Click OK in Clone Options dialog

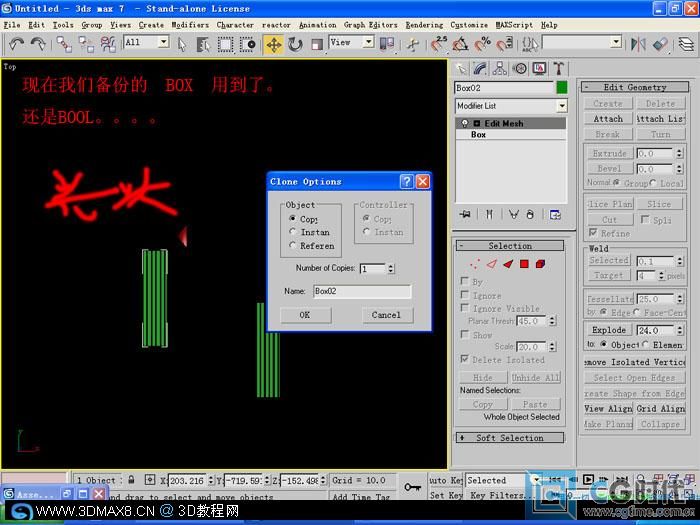(x=305, y=315)
